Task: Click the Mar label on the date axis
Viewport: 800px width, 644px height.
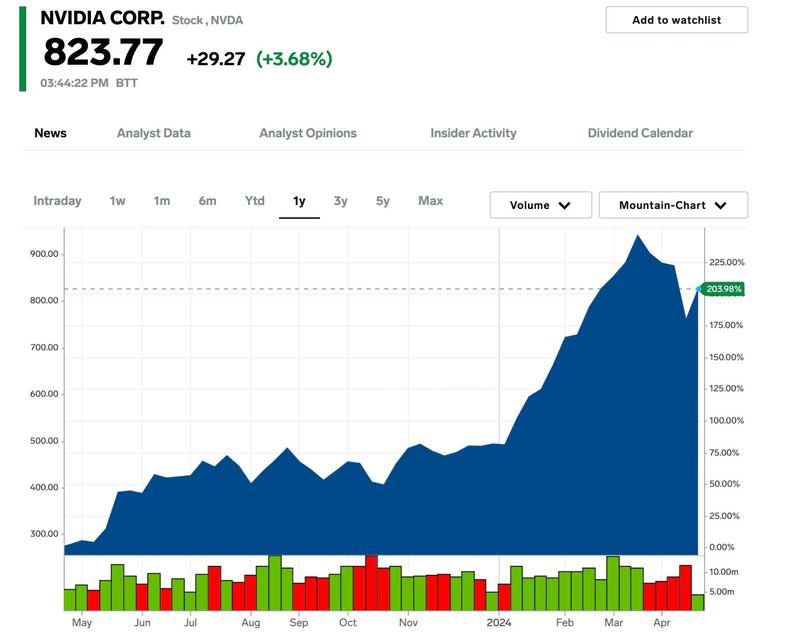Action: click(614, 623)
